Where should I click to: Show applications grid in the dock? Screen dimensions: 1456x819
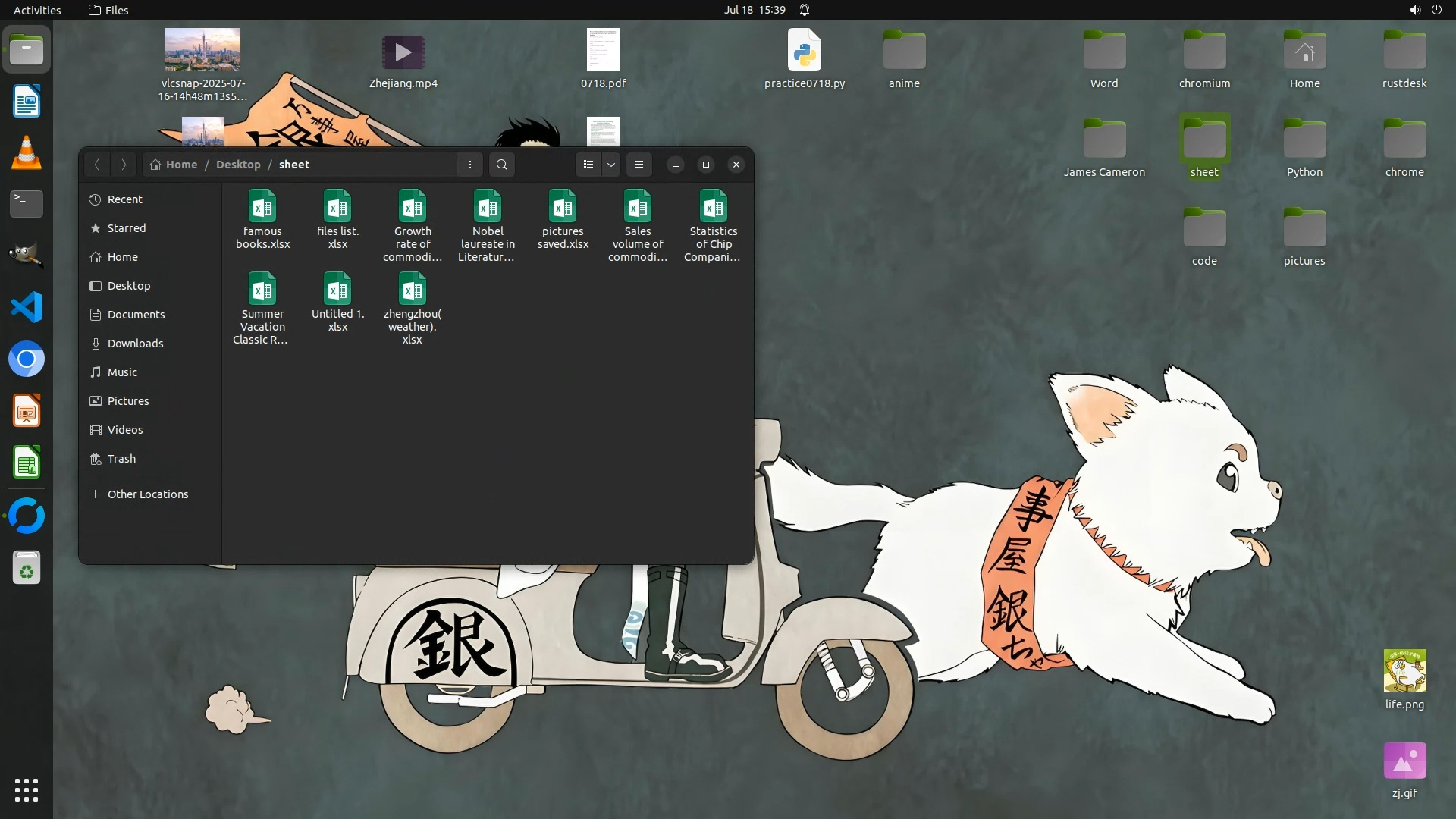tap(27, 790)
